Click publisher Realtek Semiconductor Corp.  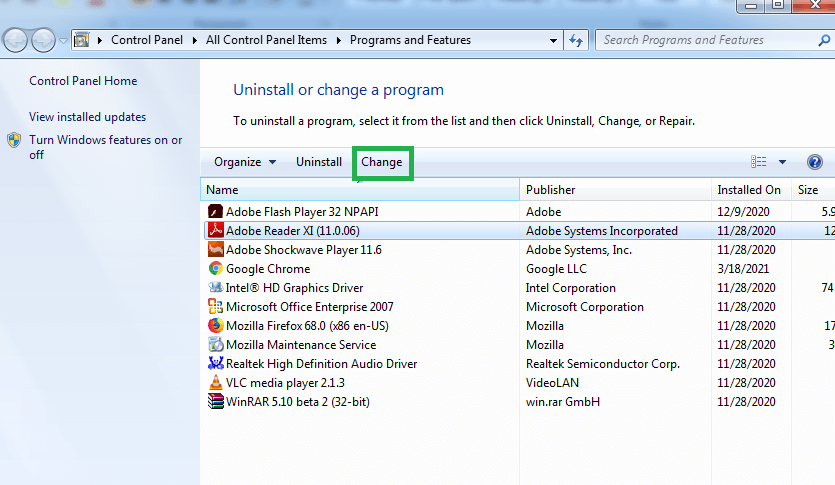[603, 364]
